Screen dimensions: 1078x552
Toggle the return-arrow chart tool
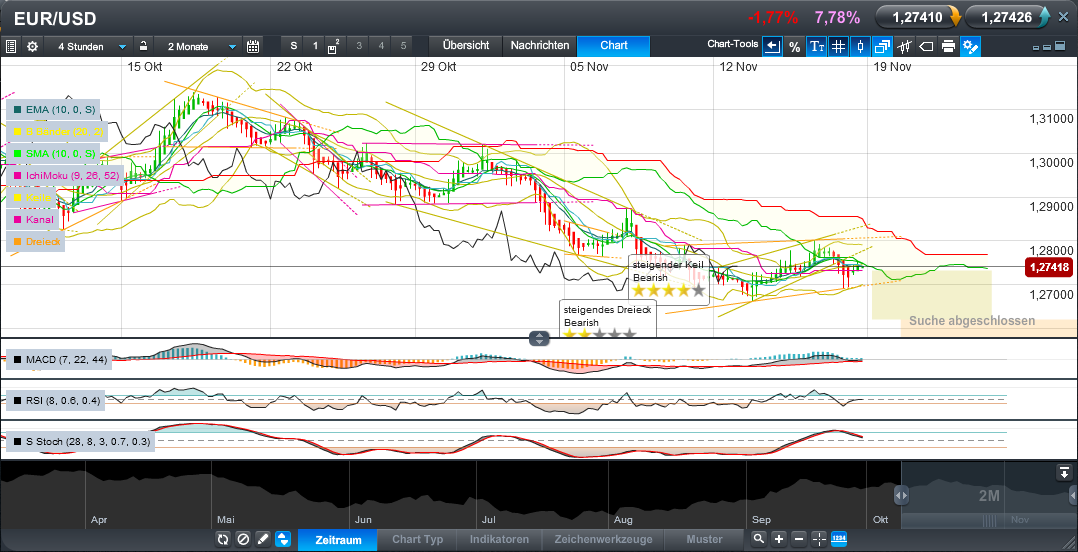772,47
